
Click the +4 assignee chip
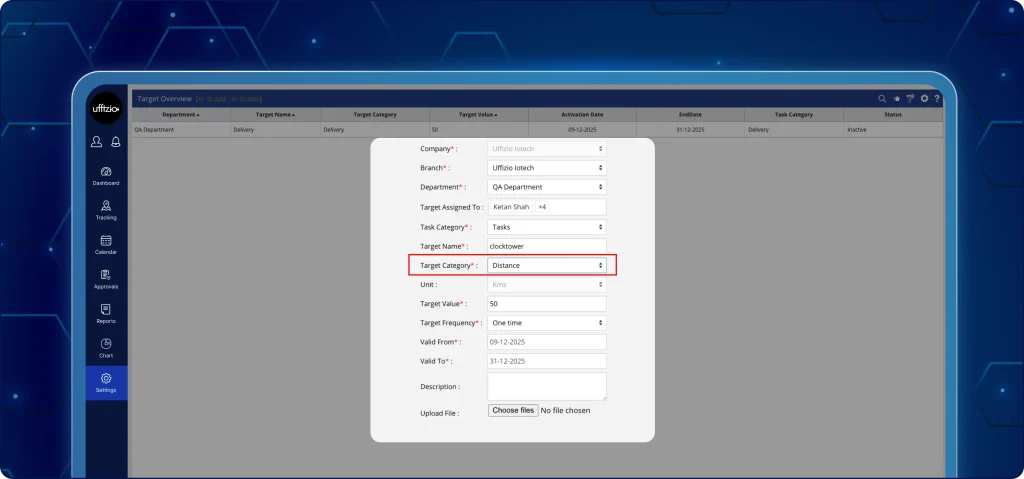click(542, 206)
